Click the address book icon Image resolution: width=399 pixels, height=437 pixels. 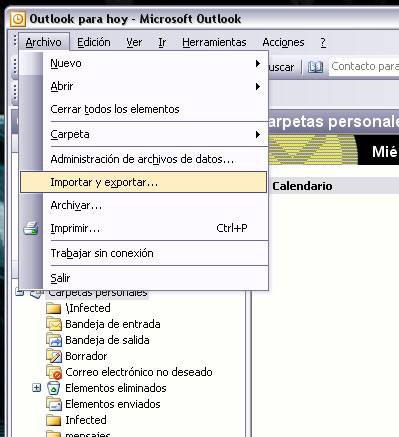pyautogui.click(x=315, y=67)
